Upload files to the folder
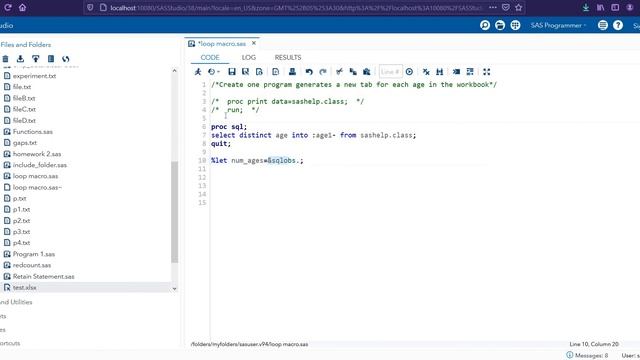640x360 pixels. (36, 59)
